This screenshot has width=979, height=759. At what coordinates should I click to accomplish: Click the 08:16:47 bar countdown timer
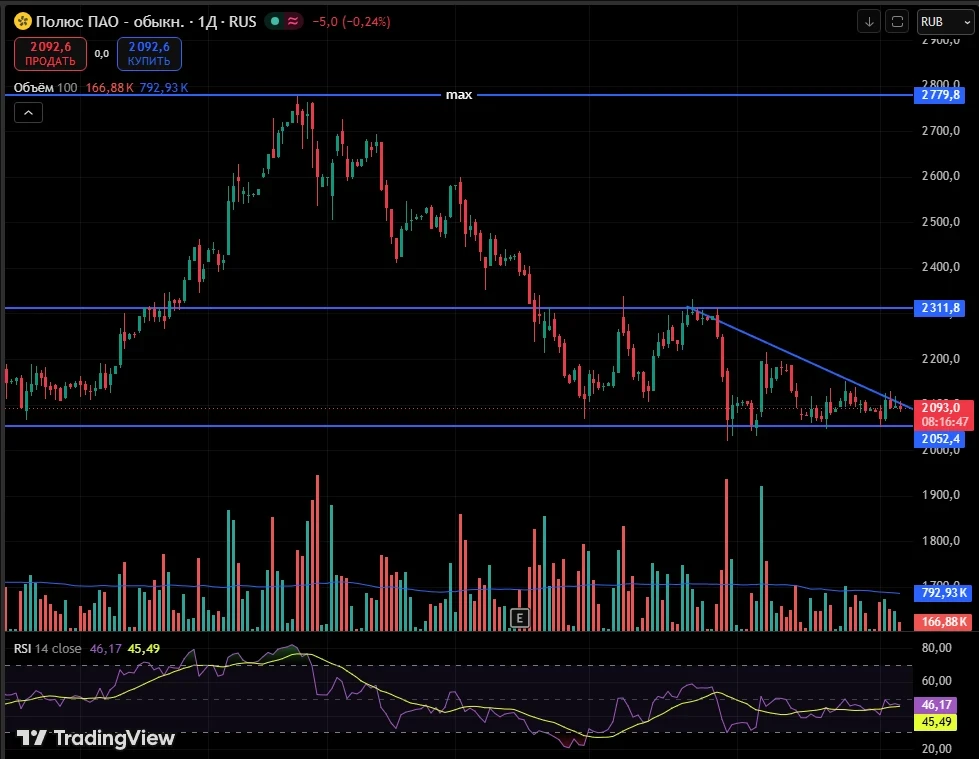[945, 422]
